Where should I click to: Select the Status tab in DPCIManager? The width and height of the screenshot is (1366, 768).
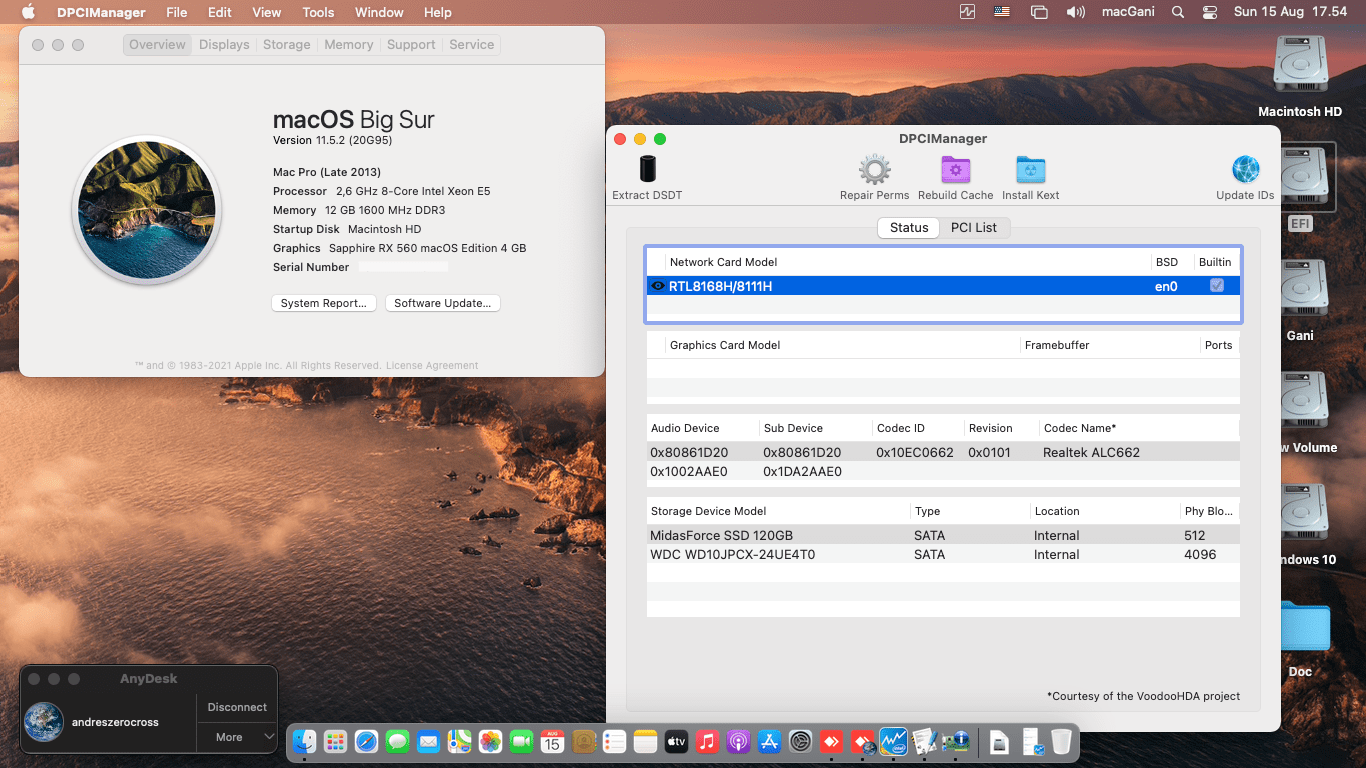pyautogui.click(x=909, y=227)
